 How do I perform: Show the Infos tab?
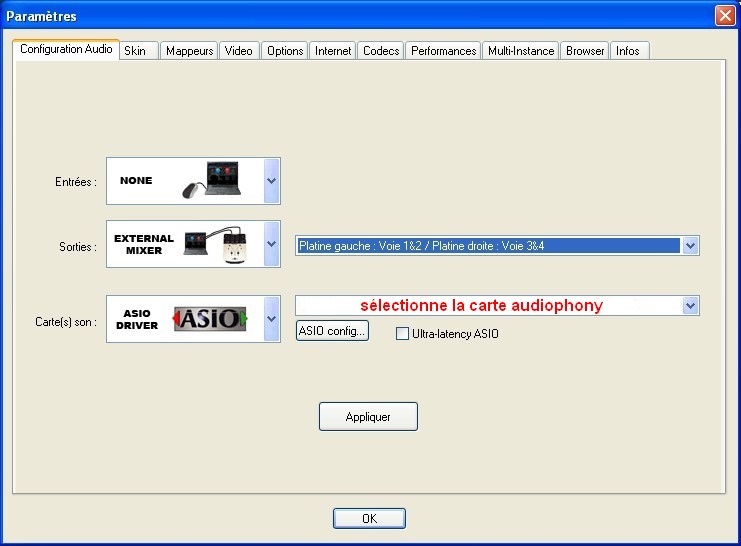click(628, 51)
